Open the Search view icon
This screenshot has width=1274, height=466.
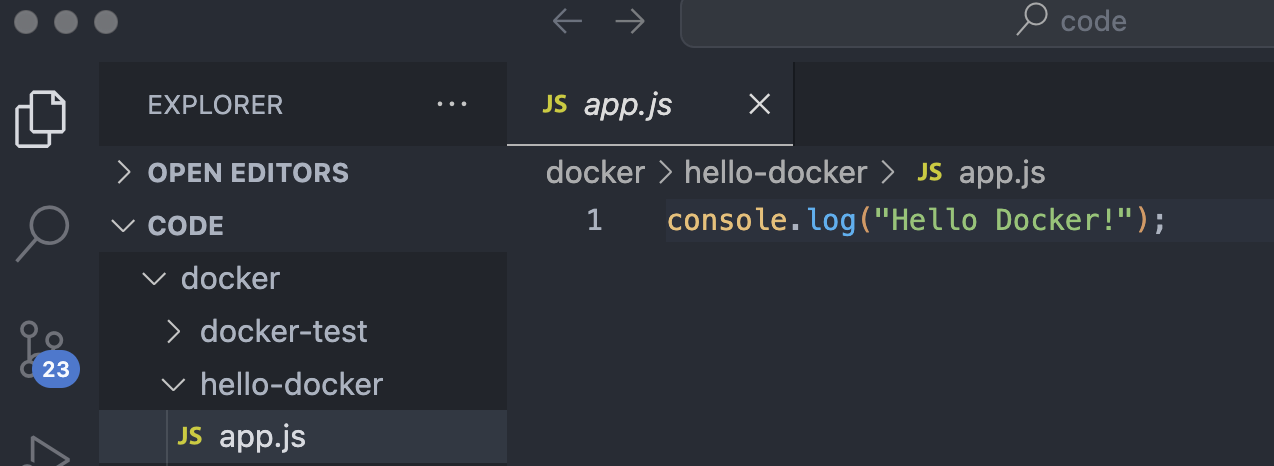(x=42, y=233)
